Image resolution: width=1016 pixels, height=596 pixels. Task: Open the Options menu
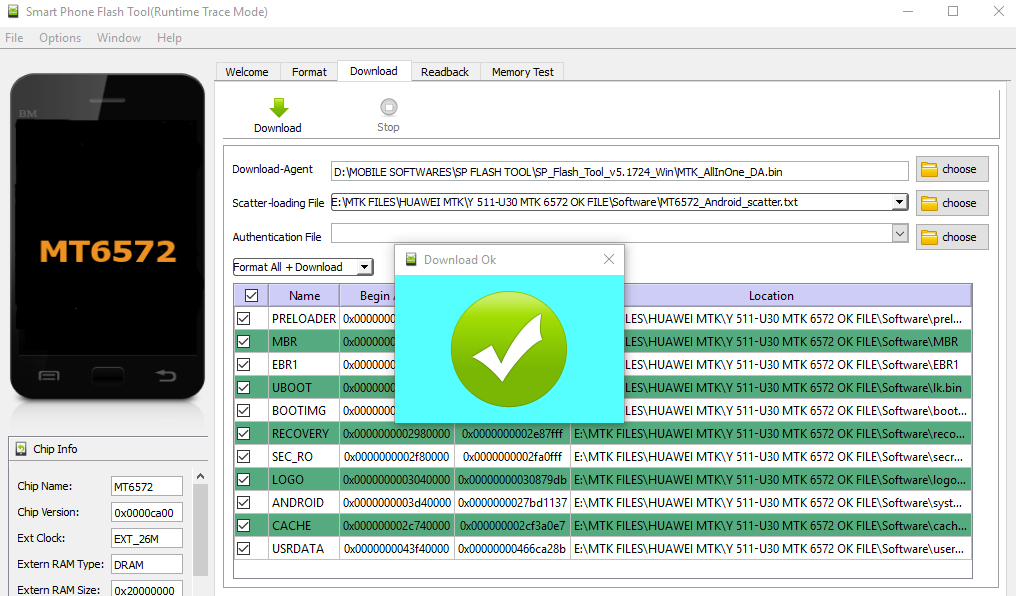(x=60, y=38)
